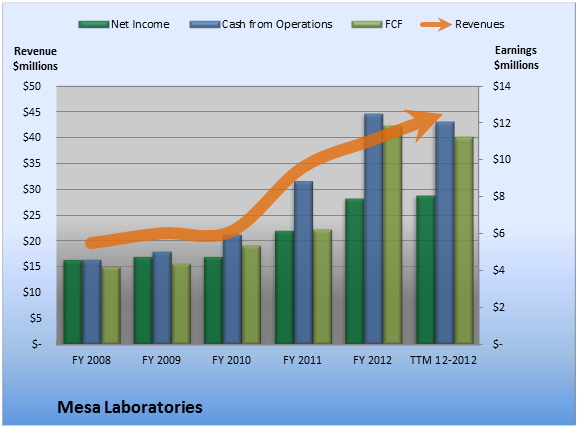Select the FY 2008 Net Income bar
The height and width of the screenshot is (427, 577).
coord(72,302)
